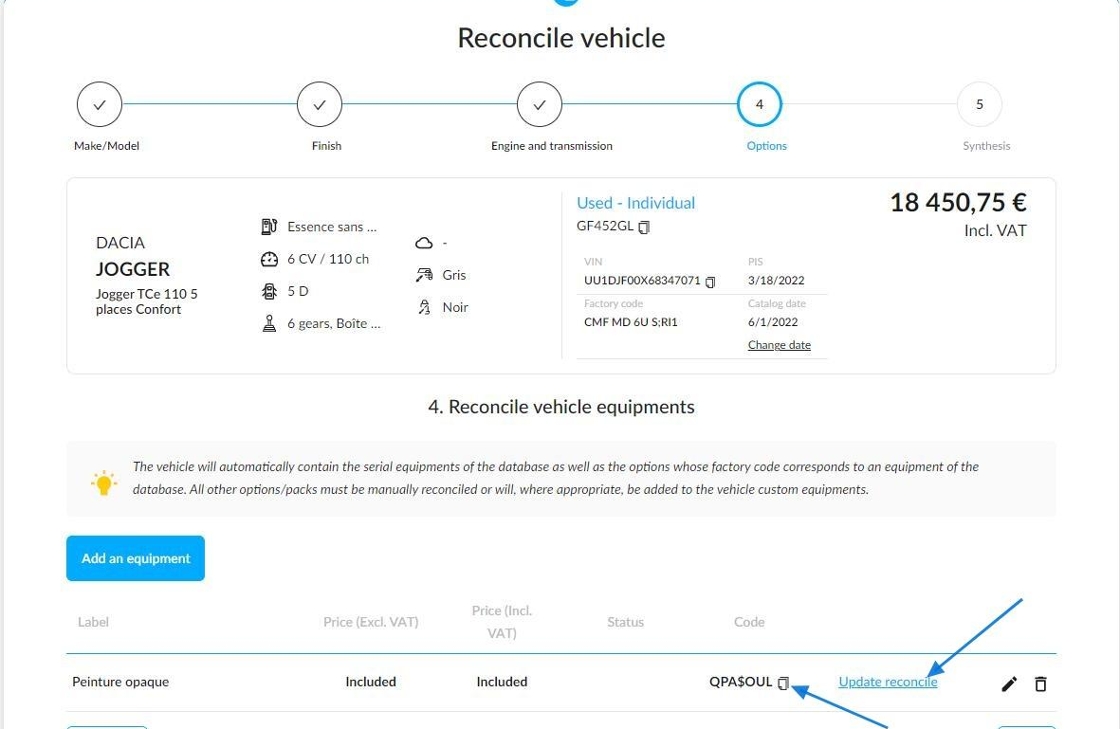Copy the QPA$OUL equipment code
Screen dimensions: 1120x729
pyautogui.click(x=784, y=683)
